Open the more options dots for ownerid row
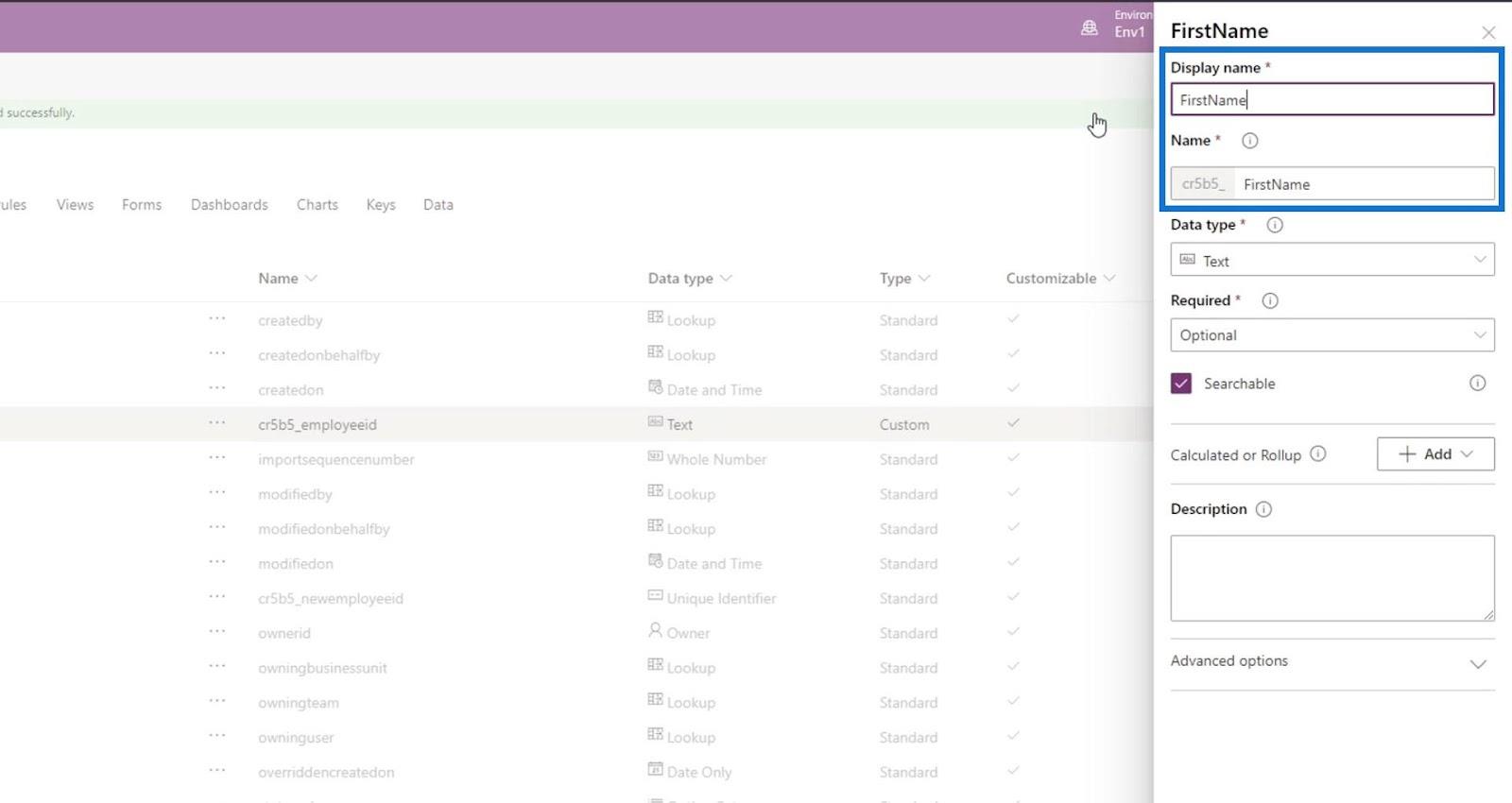This screenshot has height=803, width=1512. pos(217,631)
